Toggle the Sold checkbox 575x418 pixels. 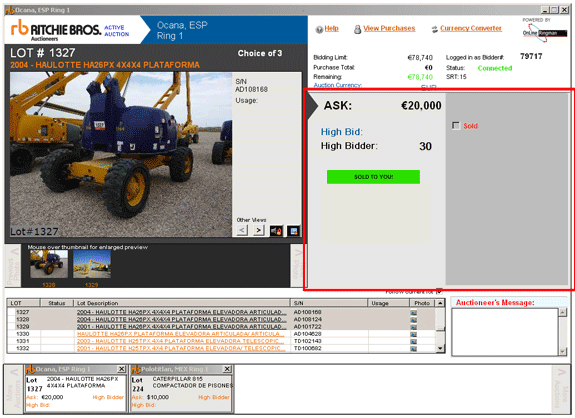pyautogui.click(x=456, y=126)
